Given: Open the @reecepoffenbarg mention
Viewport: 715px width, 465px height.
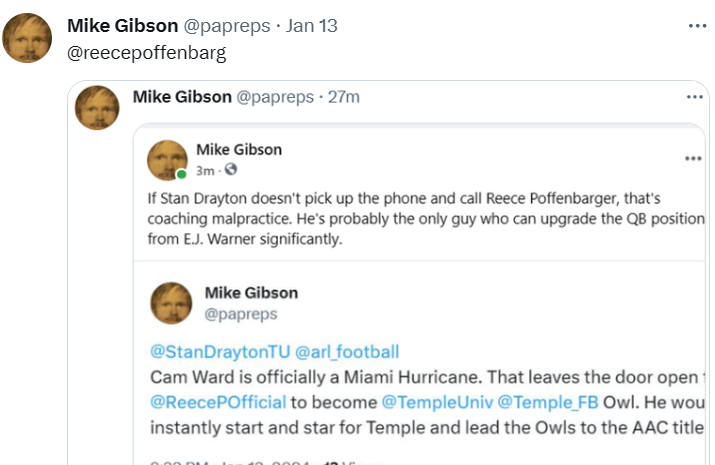Looking at the screenshot, I should point(146,52).
